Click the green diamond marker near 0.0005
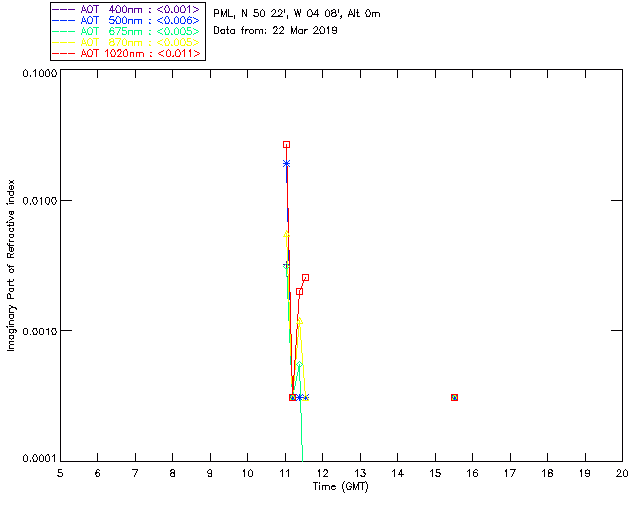The image size is (640, 512). tap(300, 365)
